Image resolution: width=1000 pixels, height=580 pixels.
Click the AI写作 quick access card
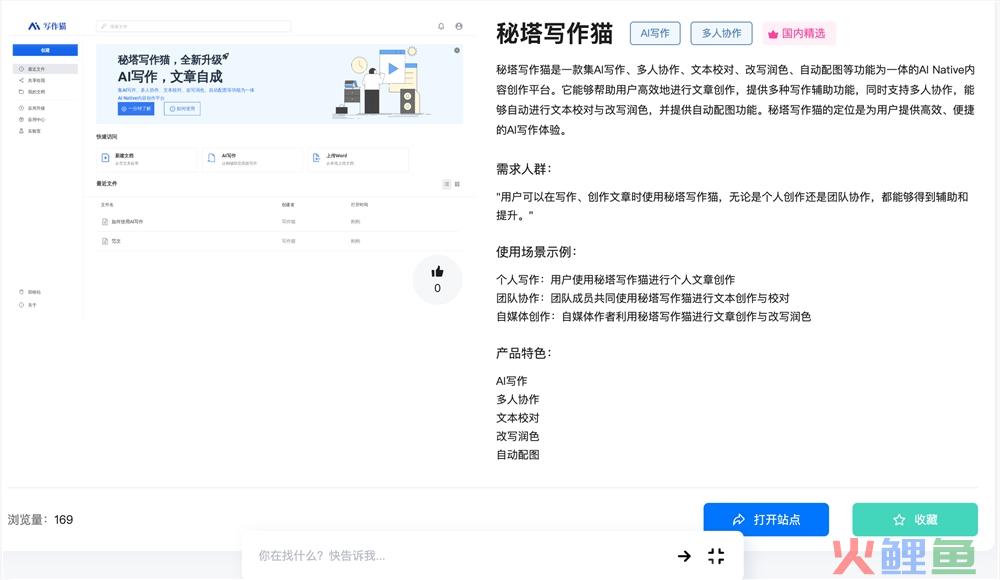click(x=252, y=159)
